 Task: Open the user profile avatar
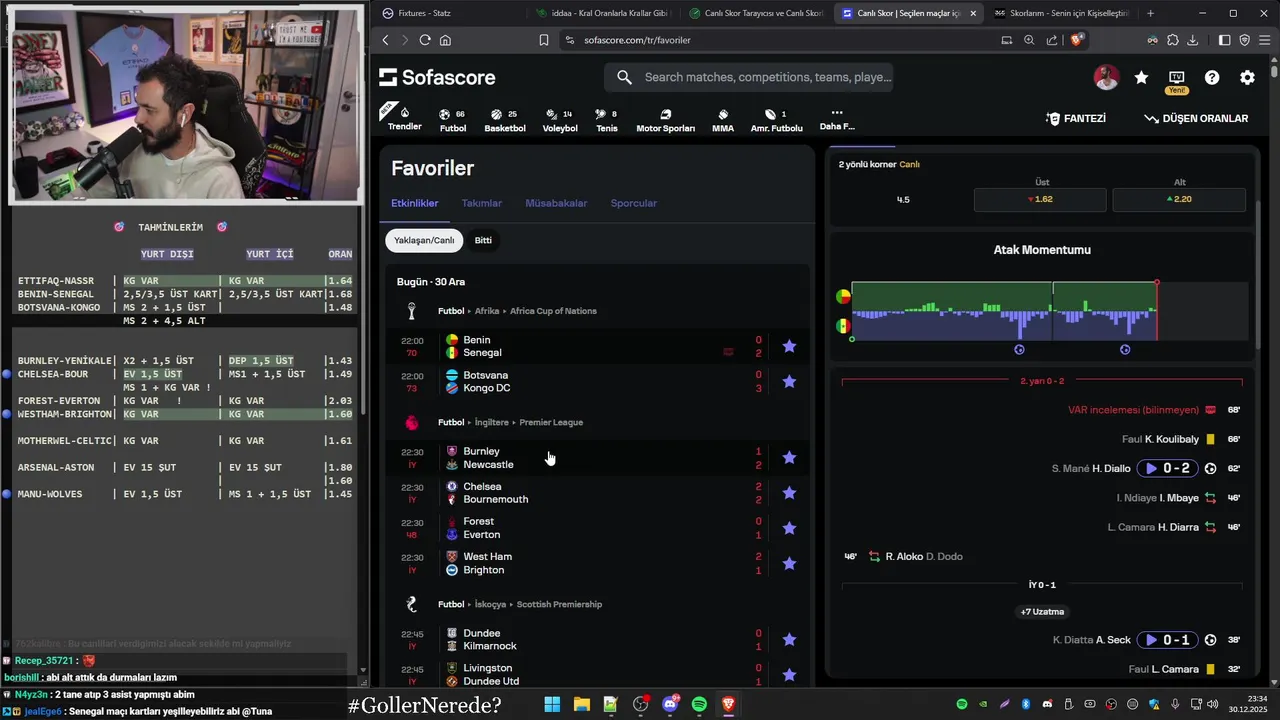pyautogui.click(x=1106, y=77)
